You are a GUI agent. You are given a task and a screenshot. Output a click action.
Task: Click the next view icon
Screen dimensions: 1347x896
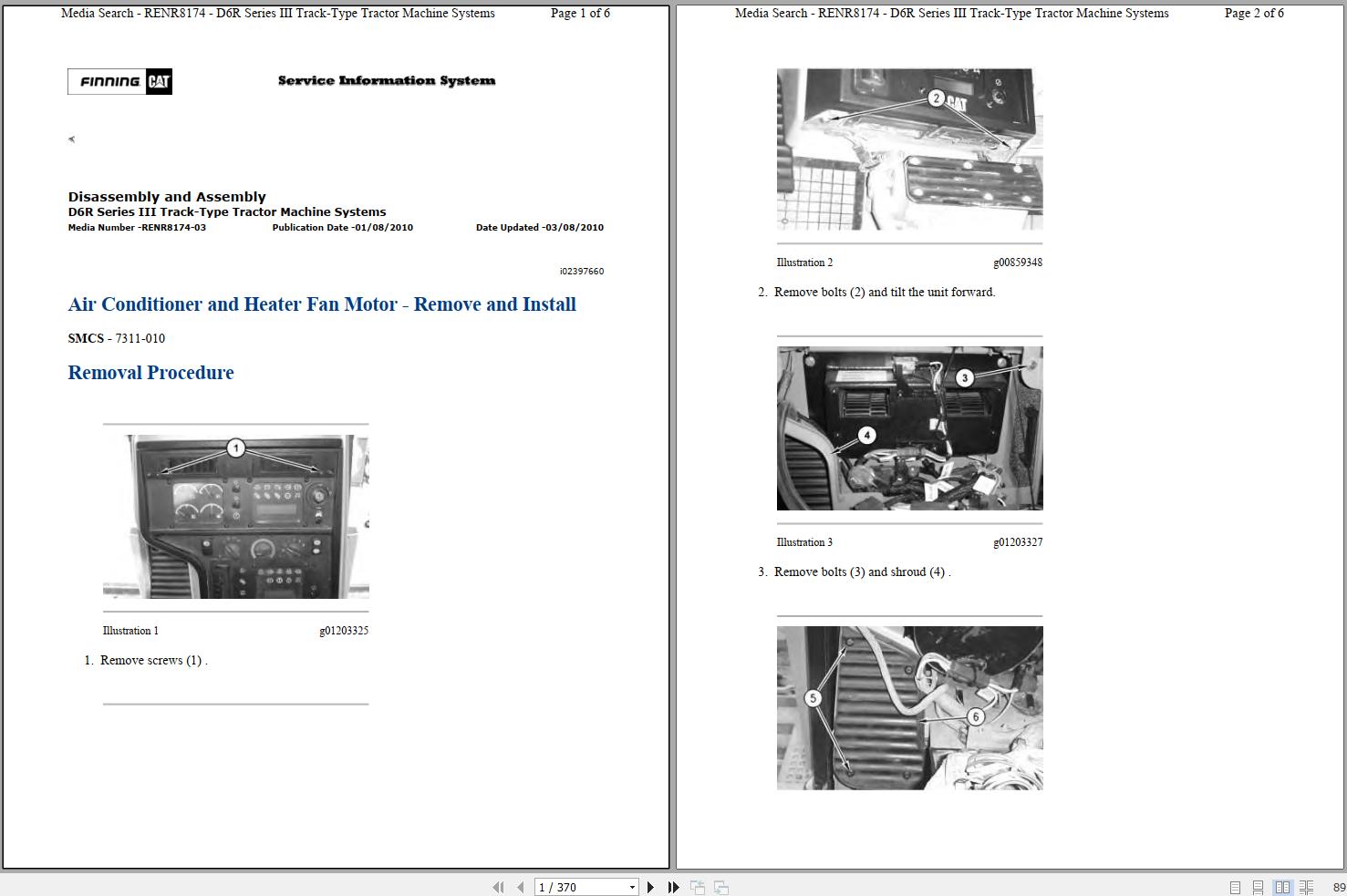[720, 887]
